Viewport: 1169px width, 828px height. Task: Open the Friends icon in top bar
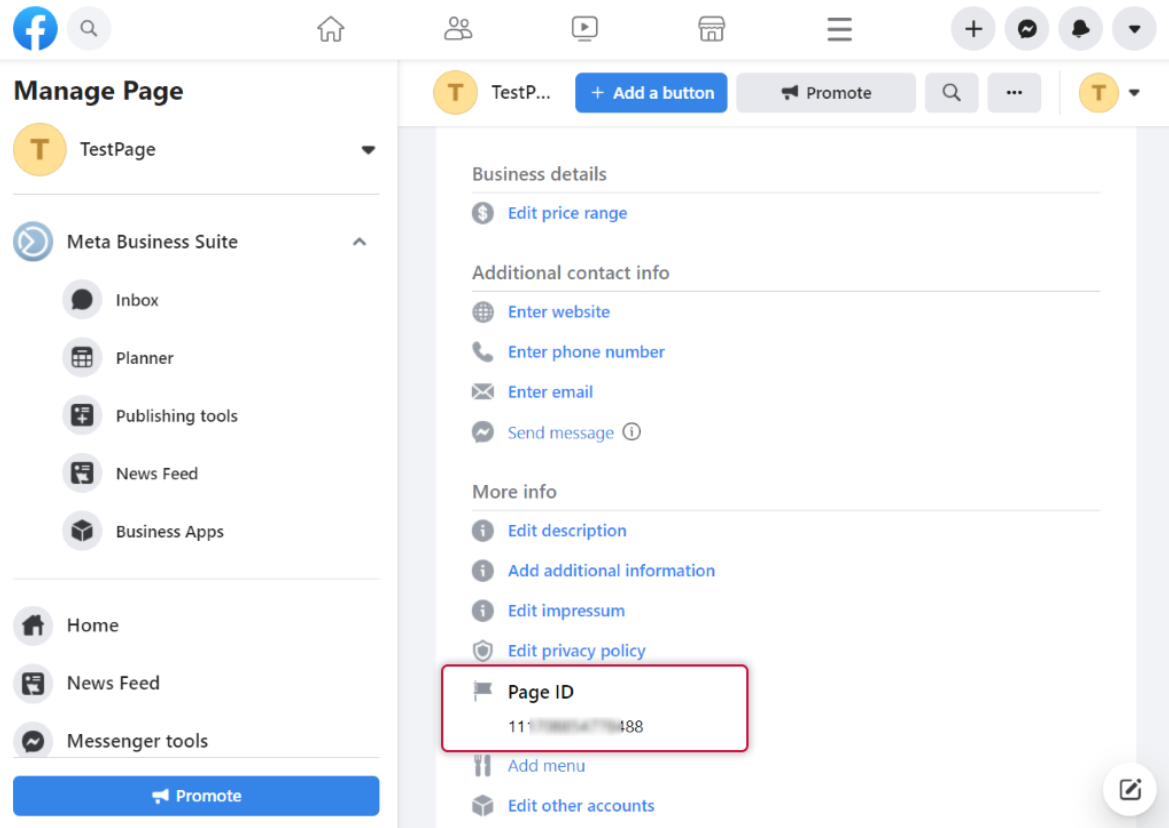coord(458,30)
